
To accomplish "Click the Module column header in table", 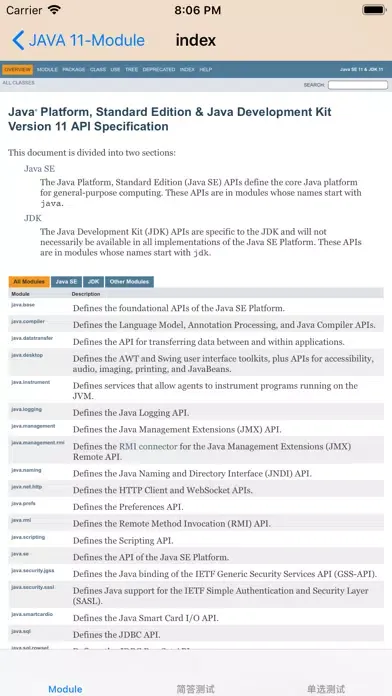I will (x=20, y=294).
